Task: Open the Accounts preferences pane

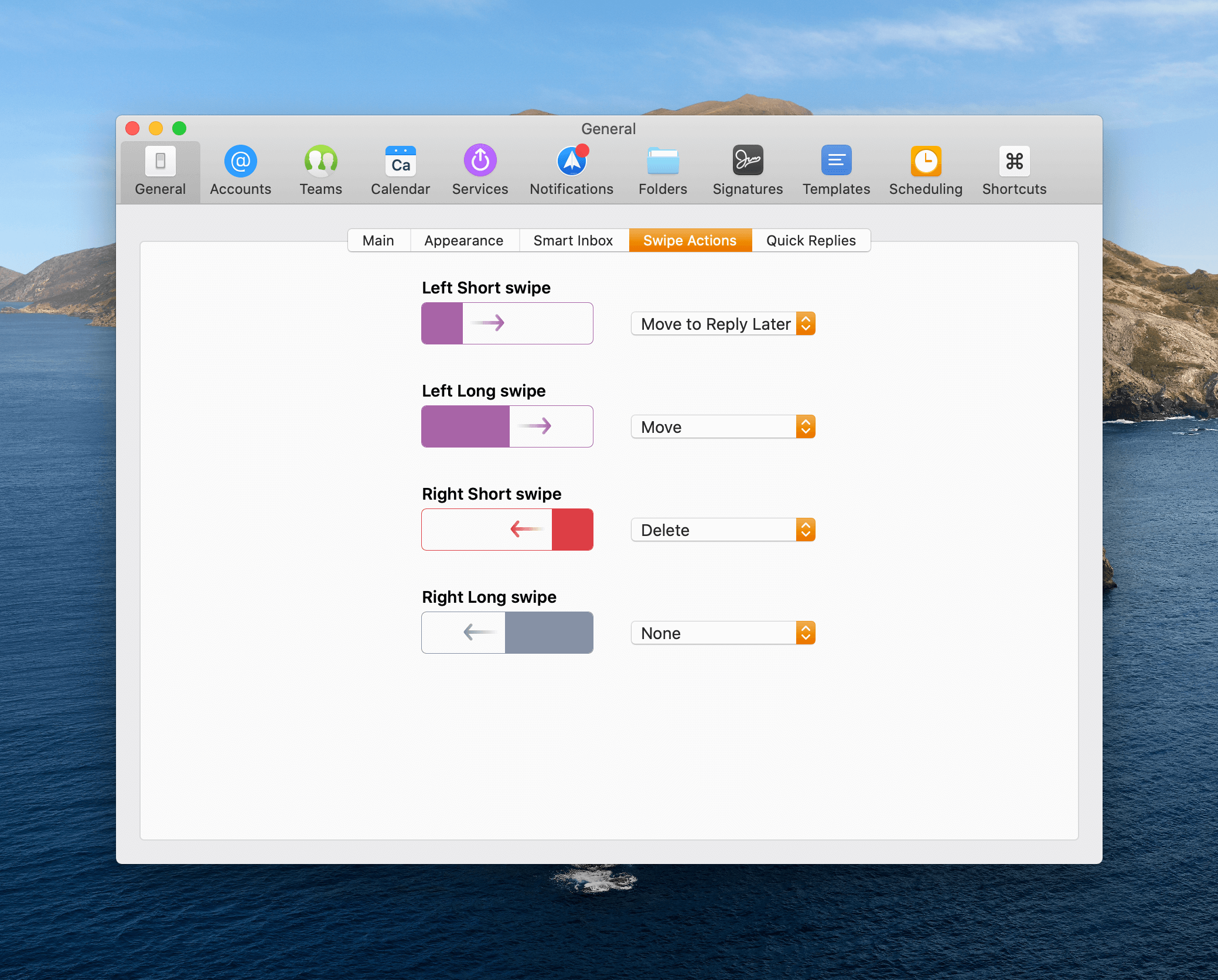Action: [x=240, y=170]
